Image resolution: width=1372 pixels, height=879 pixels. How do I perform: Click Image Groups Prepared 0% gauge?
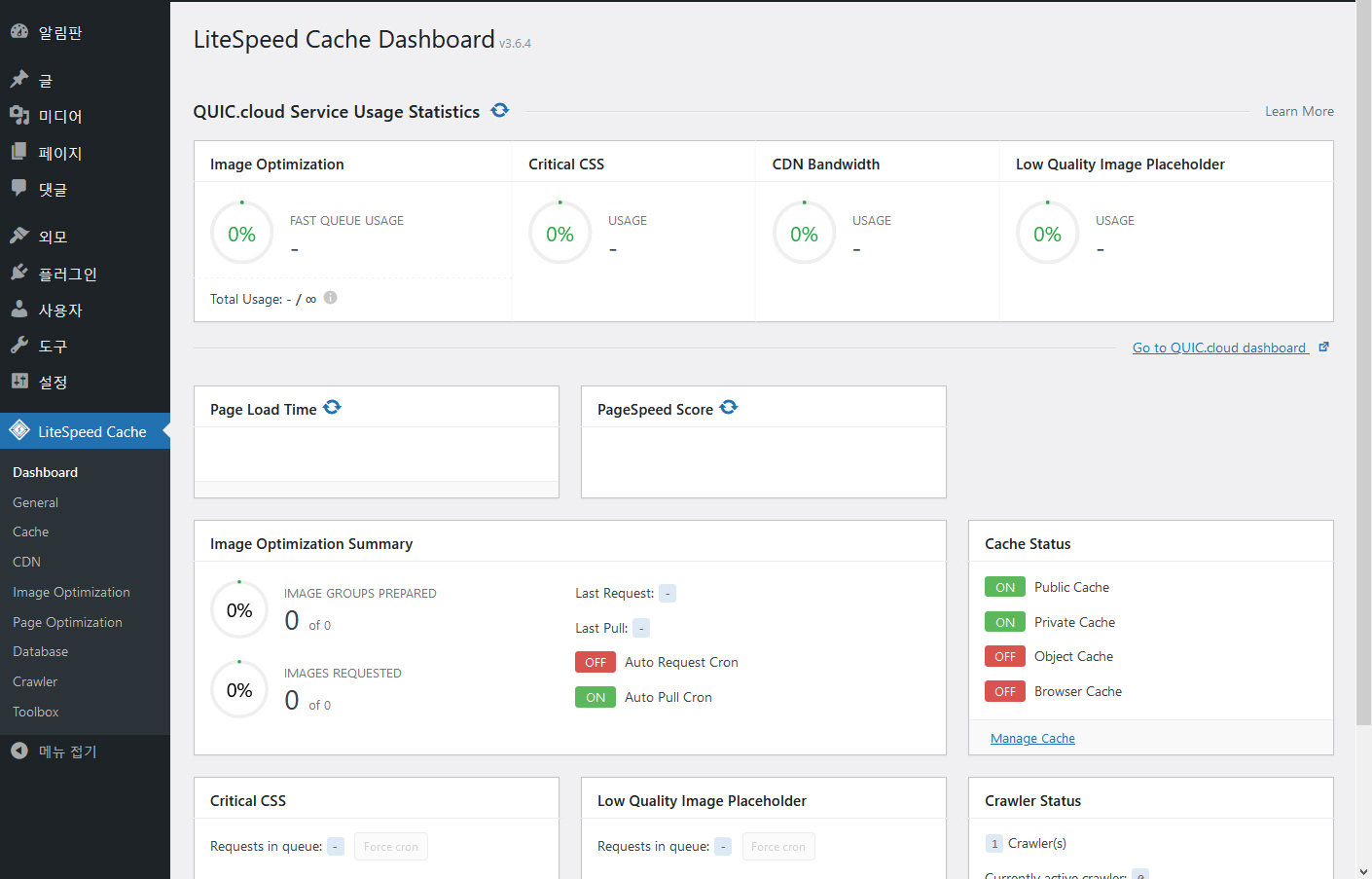pos(239,609)
